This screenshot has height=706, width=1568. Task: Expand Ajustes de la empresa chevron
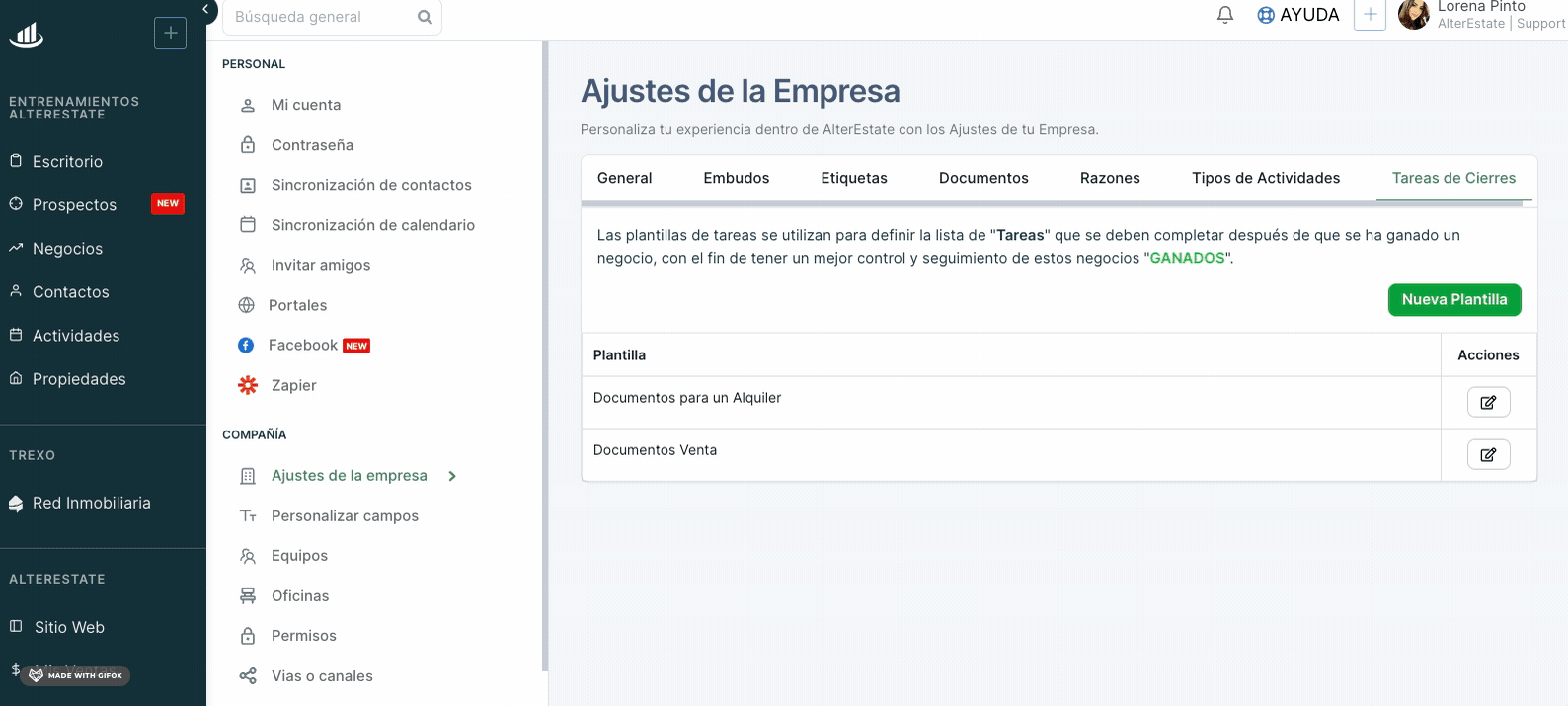point(452,476)
